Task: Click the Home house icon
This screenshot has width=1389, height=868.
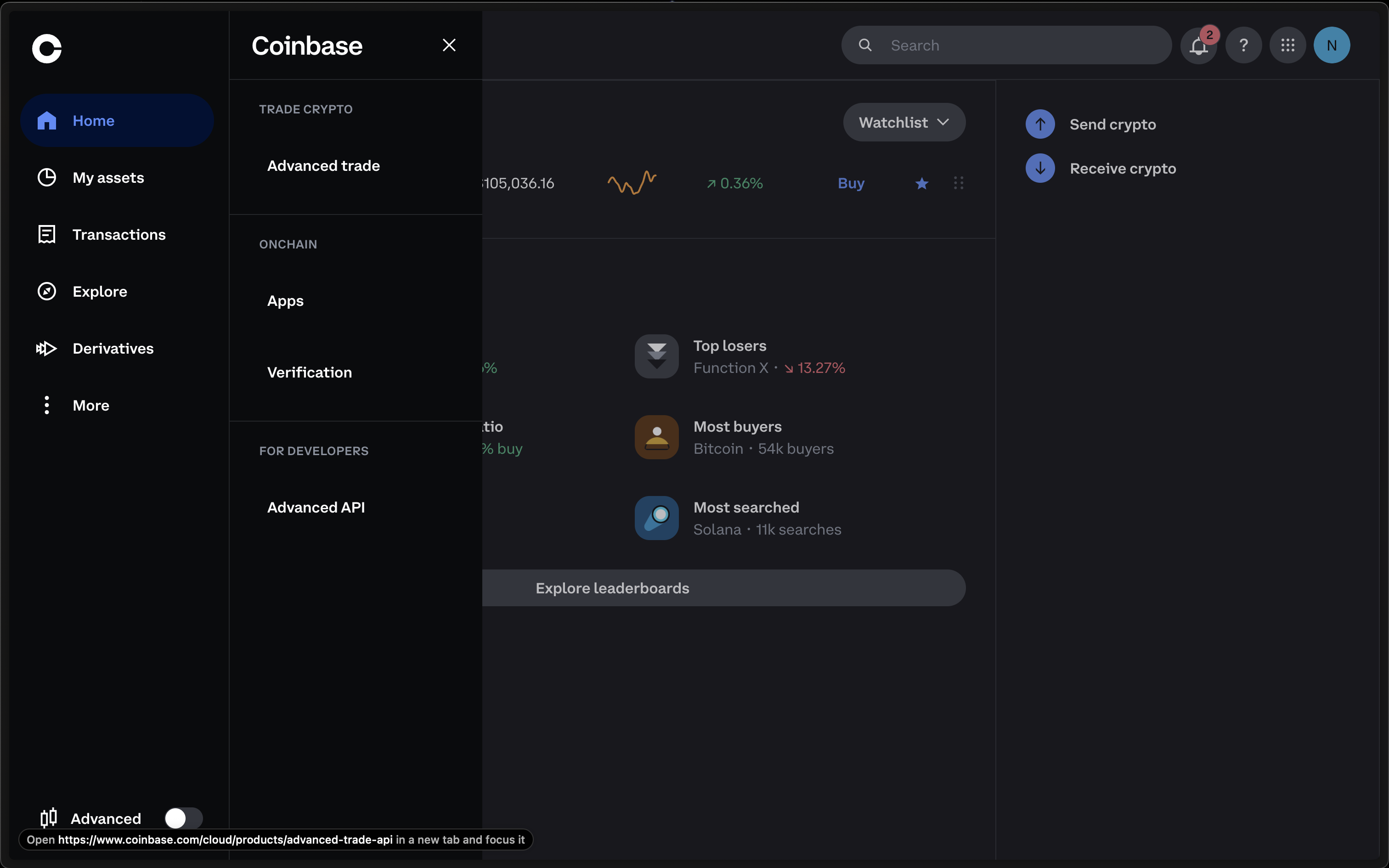Action: click(x=46, y=120)
